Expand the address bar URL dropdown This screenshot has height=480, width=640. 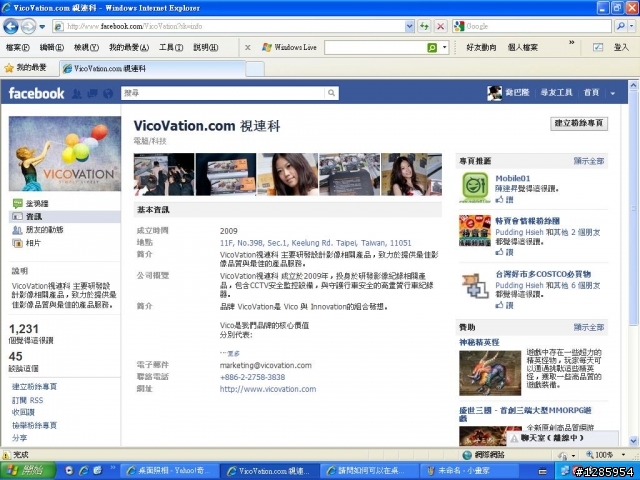click(410, 27)
